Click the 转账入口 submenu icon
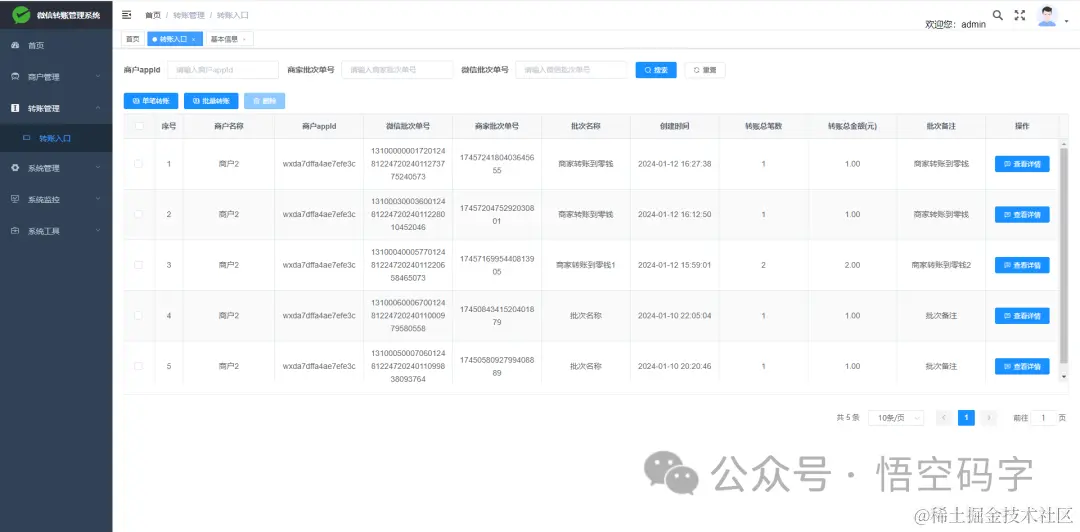 (27, 138)
